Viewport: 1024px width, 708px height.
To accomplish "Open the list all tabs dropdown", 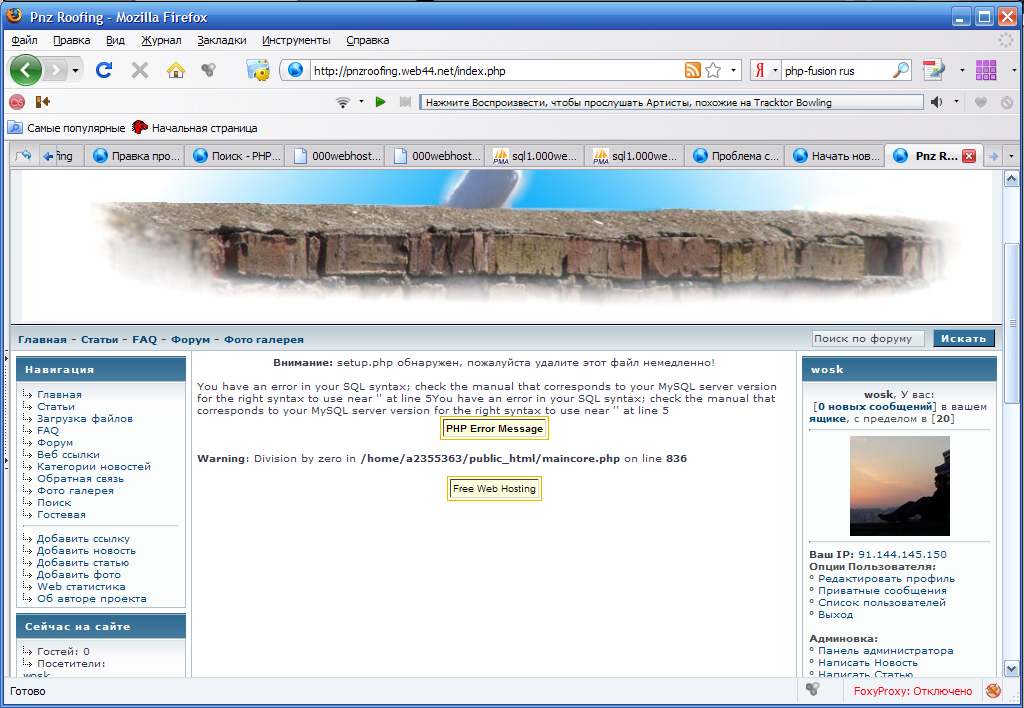I will point(1011,156).
